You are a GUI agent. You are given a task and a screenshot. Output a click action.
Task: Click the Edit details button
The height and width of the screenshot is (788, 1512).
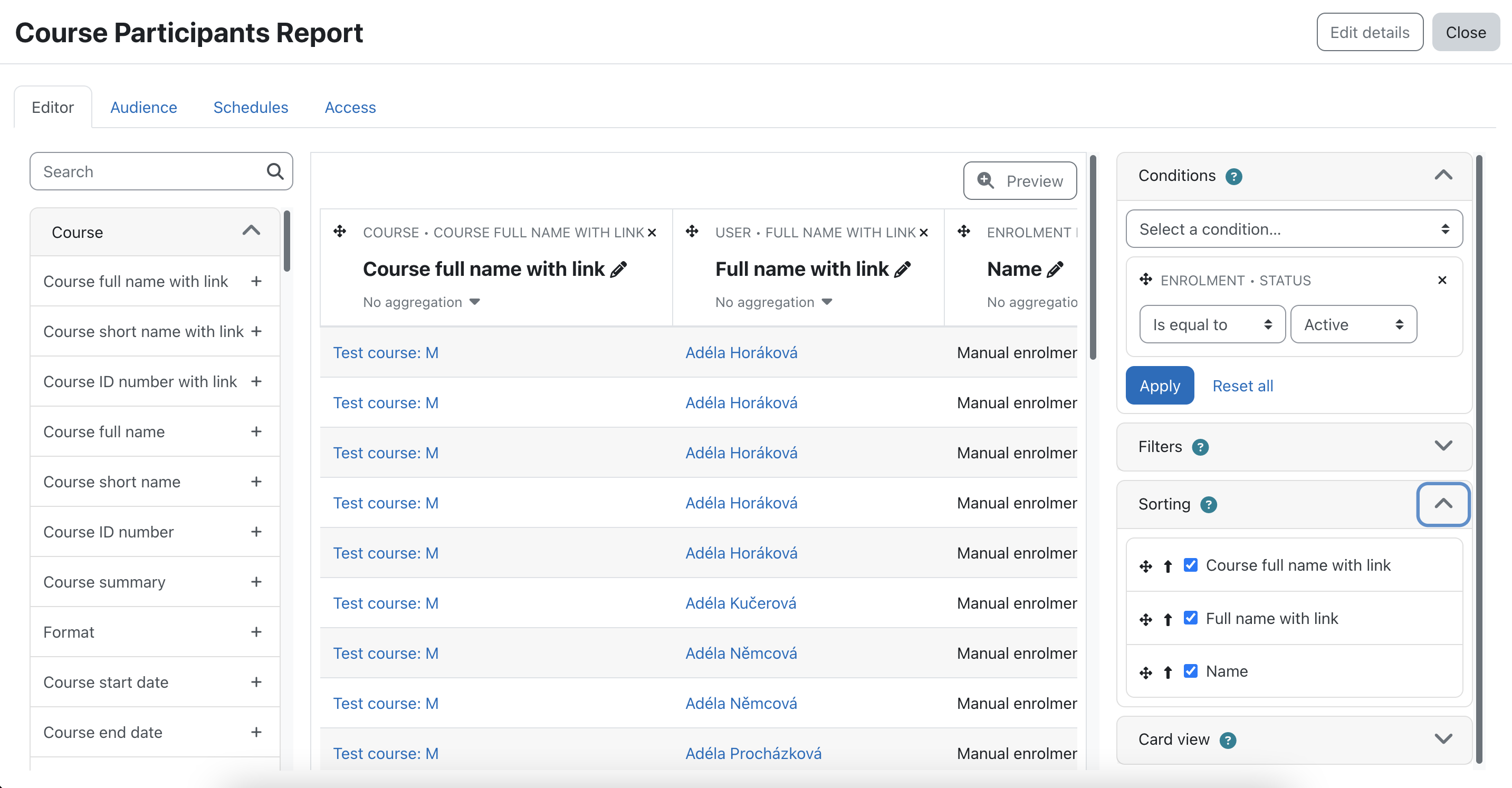tap(1370, 32)
